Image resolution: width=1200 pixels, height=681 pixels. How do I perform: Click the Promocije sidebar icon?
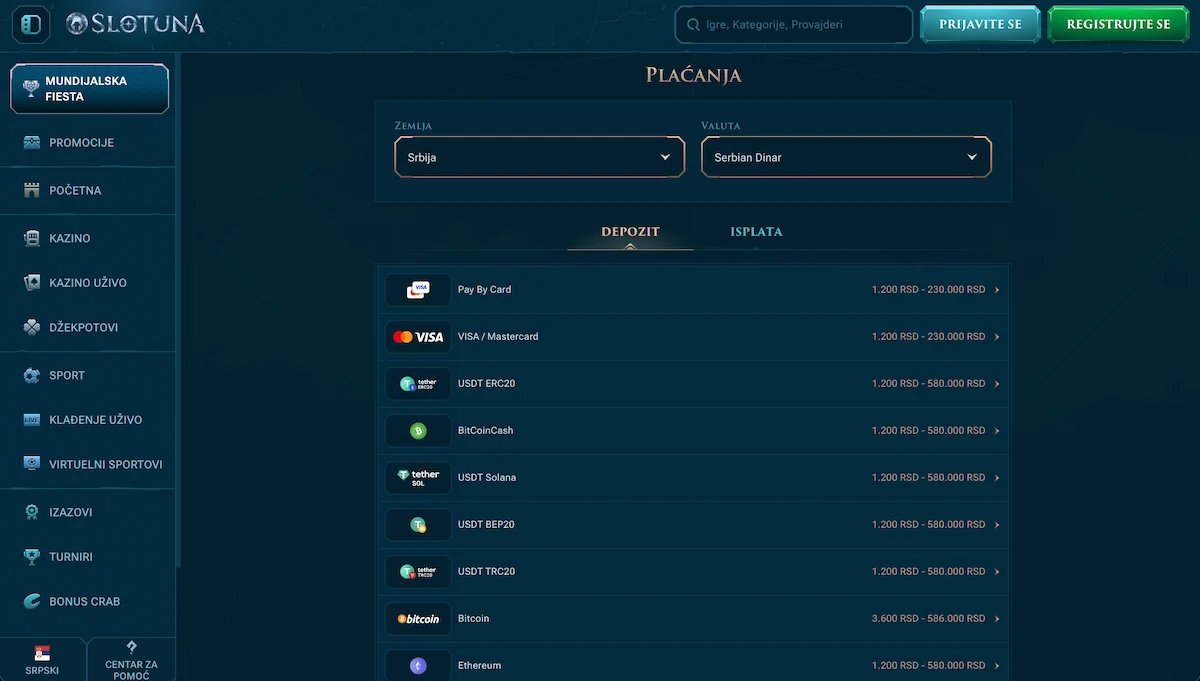(x=31, y=143)
